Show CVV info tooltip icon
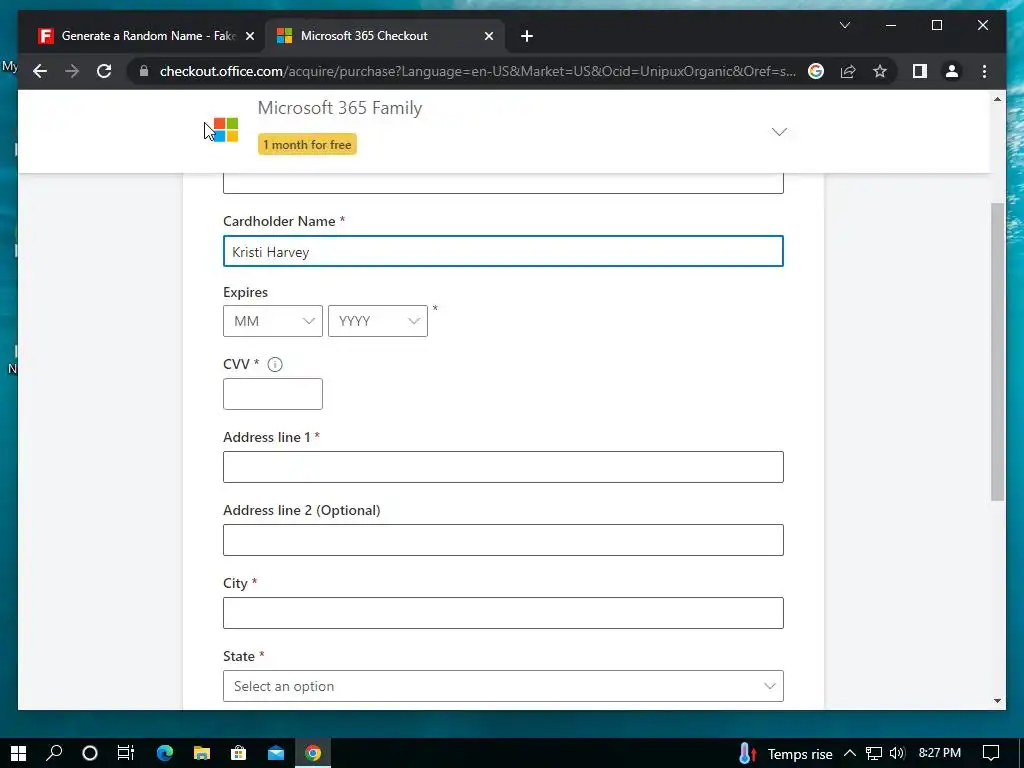The height and width of the screenshot is (768, 1024). coord(275,364)
